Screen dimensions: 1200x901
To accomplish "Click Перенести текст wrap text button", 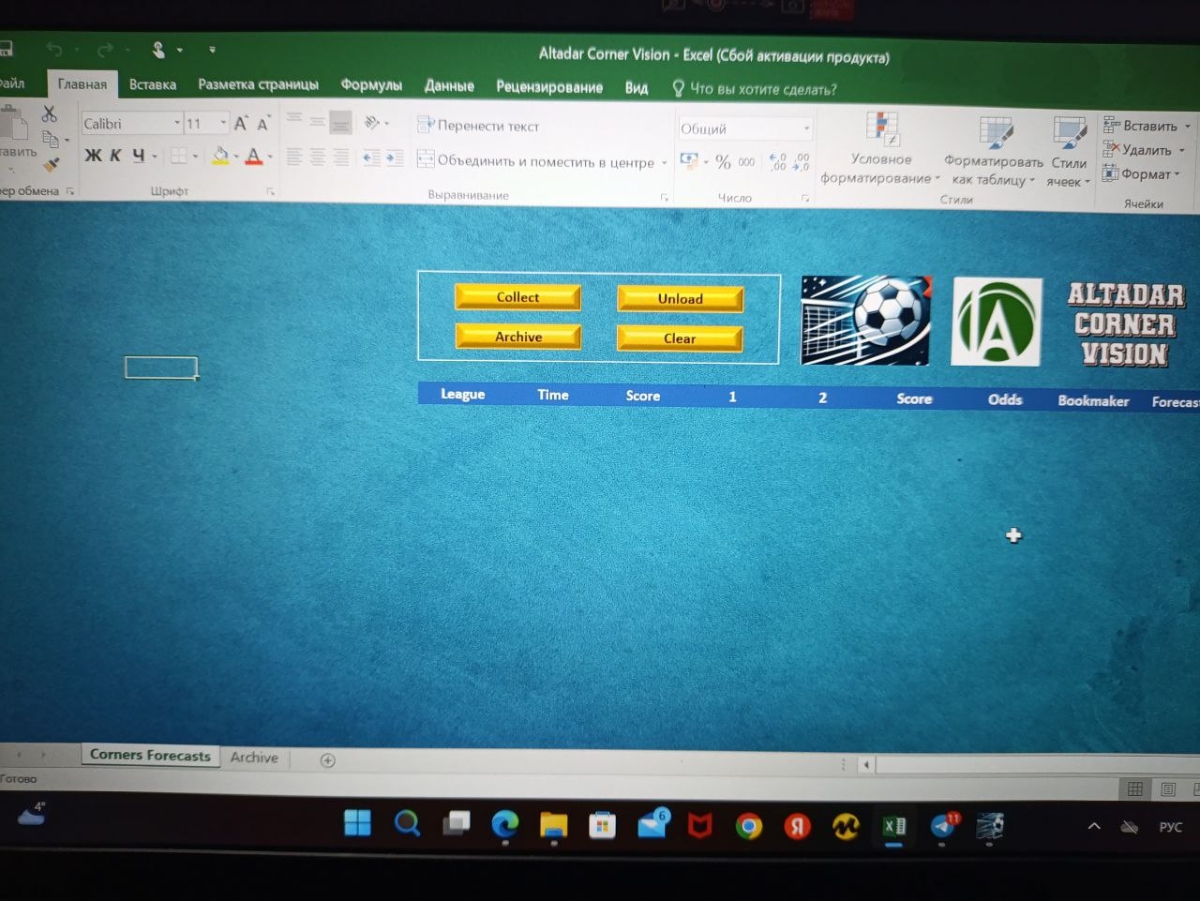I will (478, 126).
